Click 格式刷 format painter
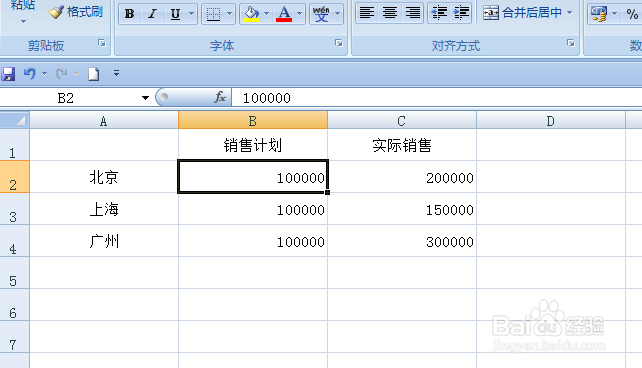The image size is (642, 368). 75,12
